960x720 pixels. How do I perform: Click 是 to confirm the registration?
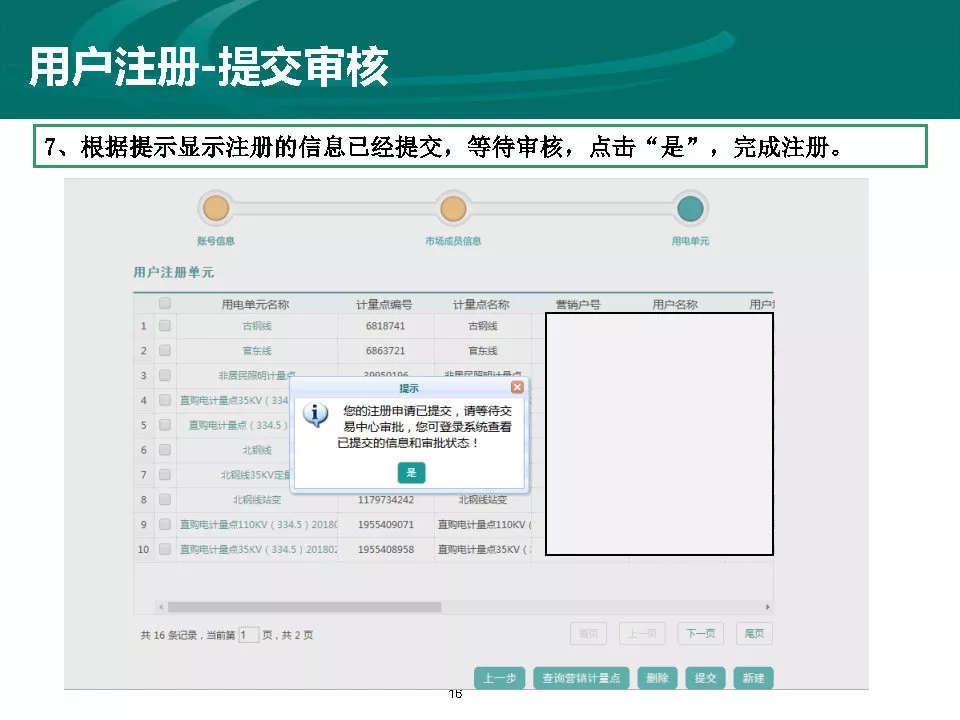pyautogui.click(x=411, y=473)
